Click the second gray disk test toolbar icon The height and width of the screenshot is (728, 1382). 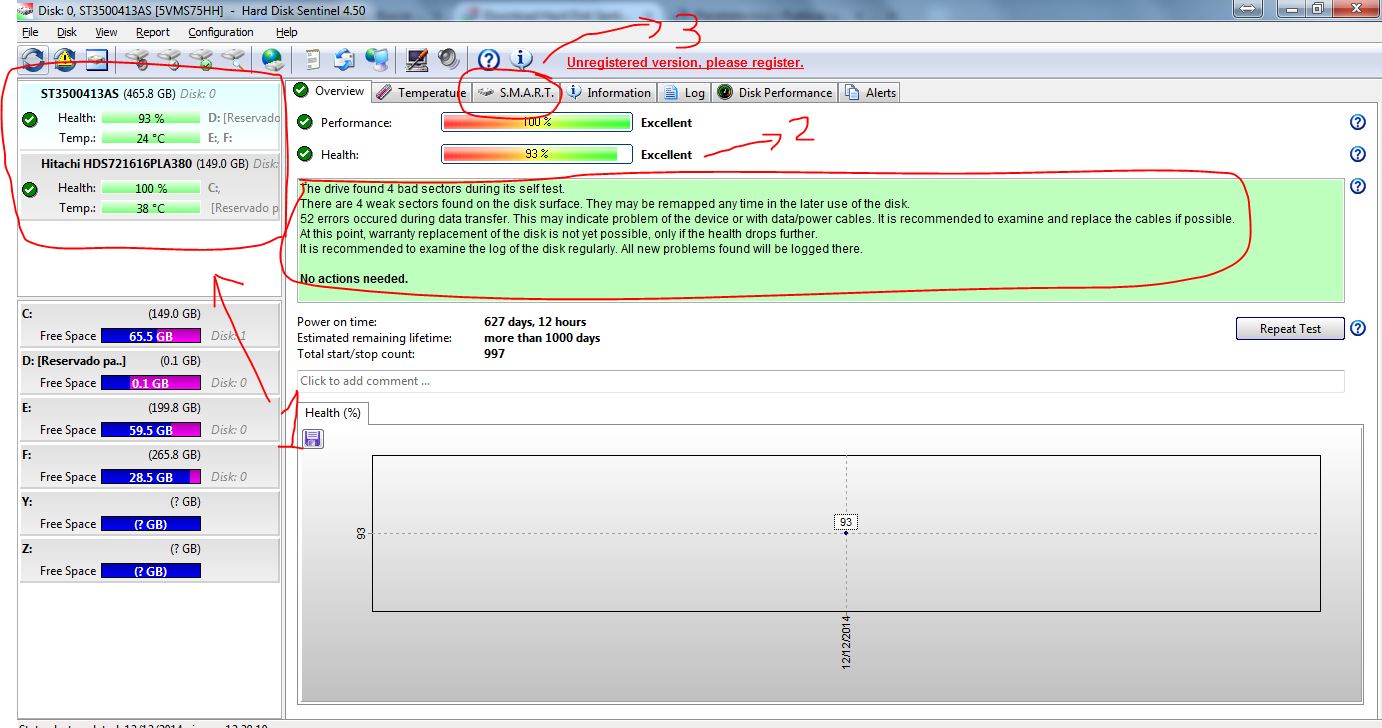[170, 60]
